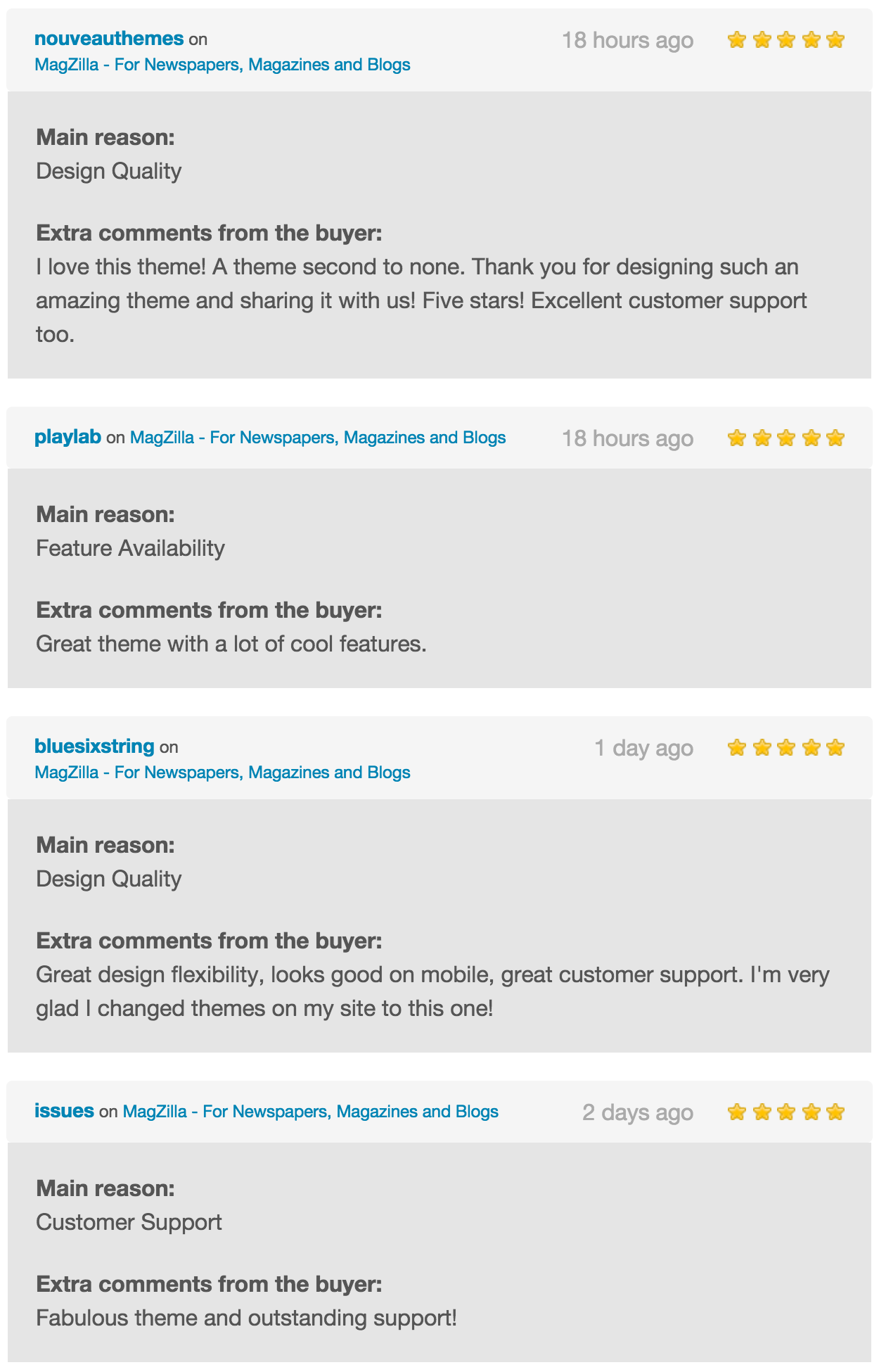Click the 1 day ago timestamp
Screen dimensions: 879x1372
point(644,748)
